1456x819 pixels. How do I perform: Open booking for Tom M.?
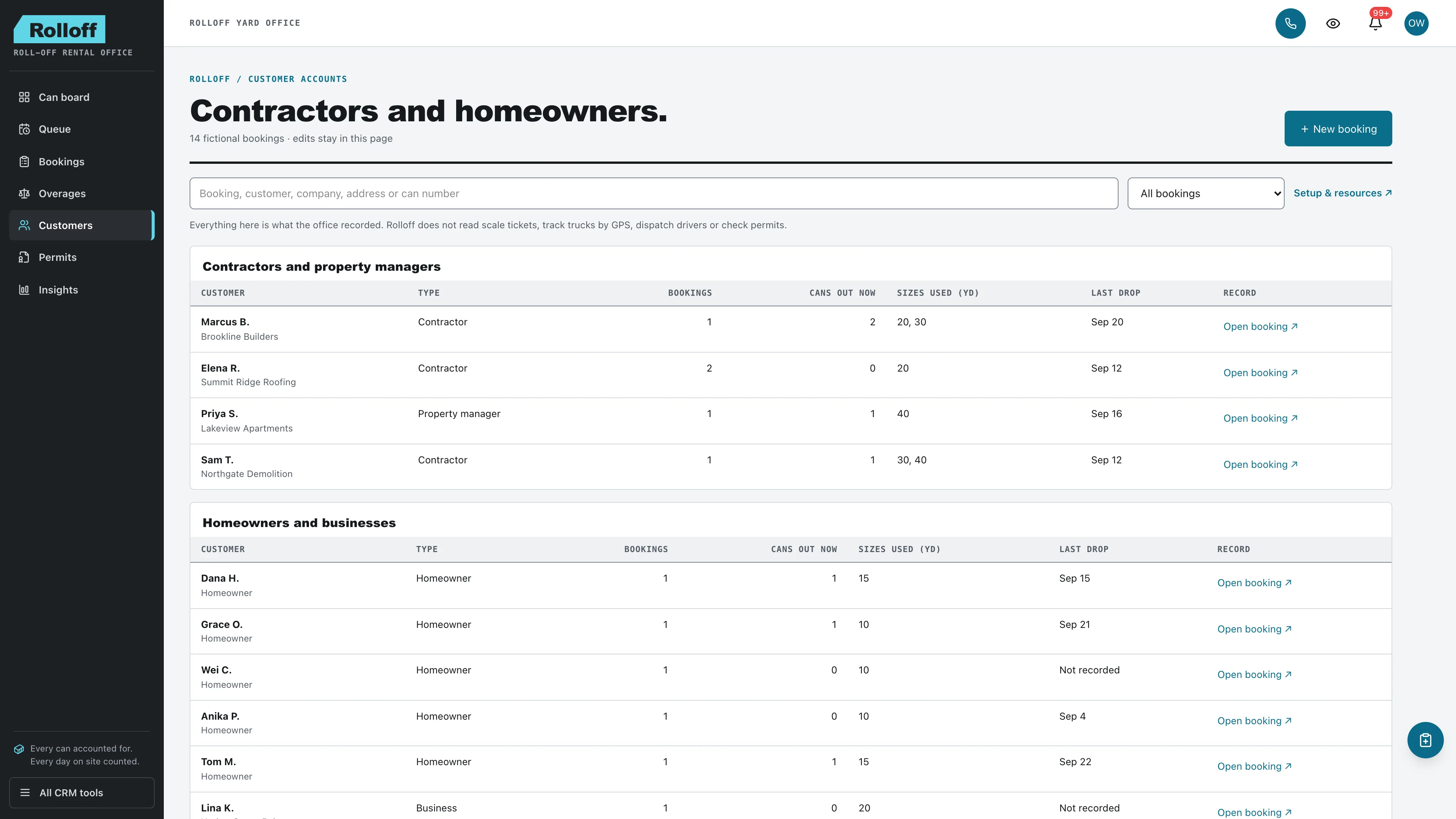[1254, 766]
